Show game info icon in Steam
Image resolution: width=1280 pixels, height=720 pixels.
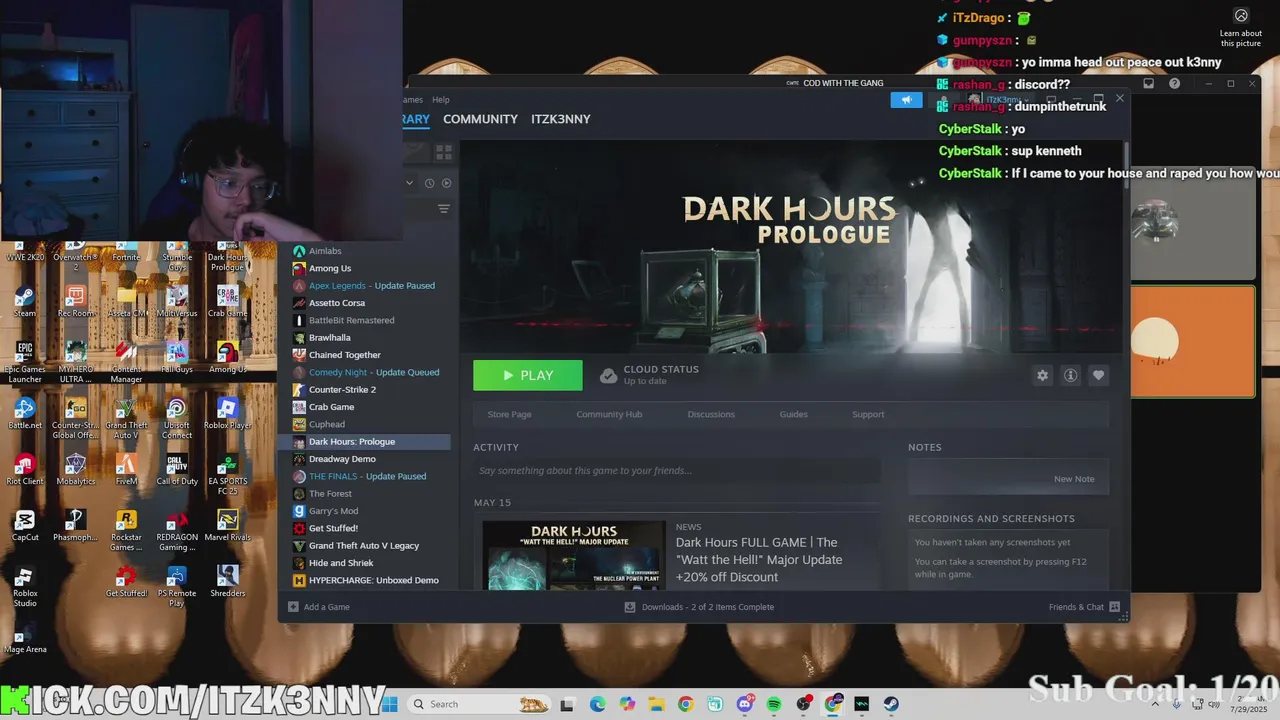click(1070, 375)
